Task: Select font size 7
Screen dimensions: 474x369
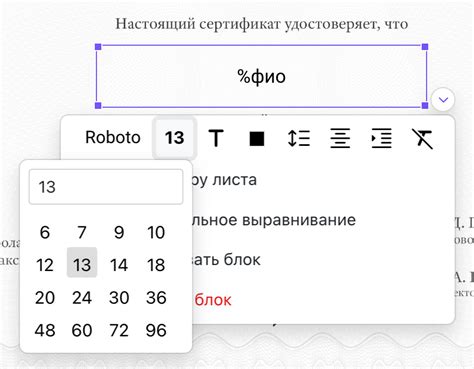Action: (82, 232)
